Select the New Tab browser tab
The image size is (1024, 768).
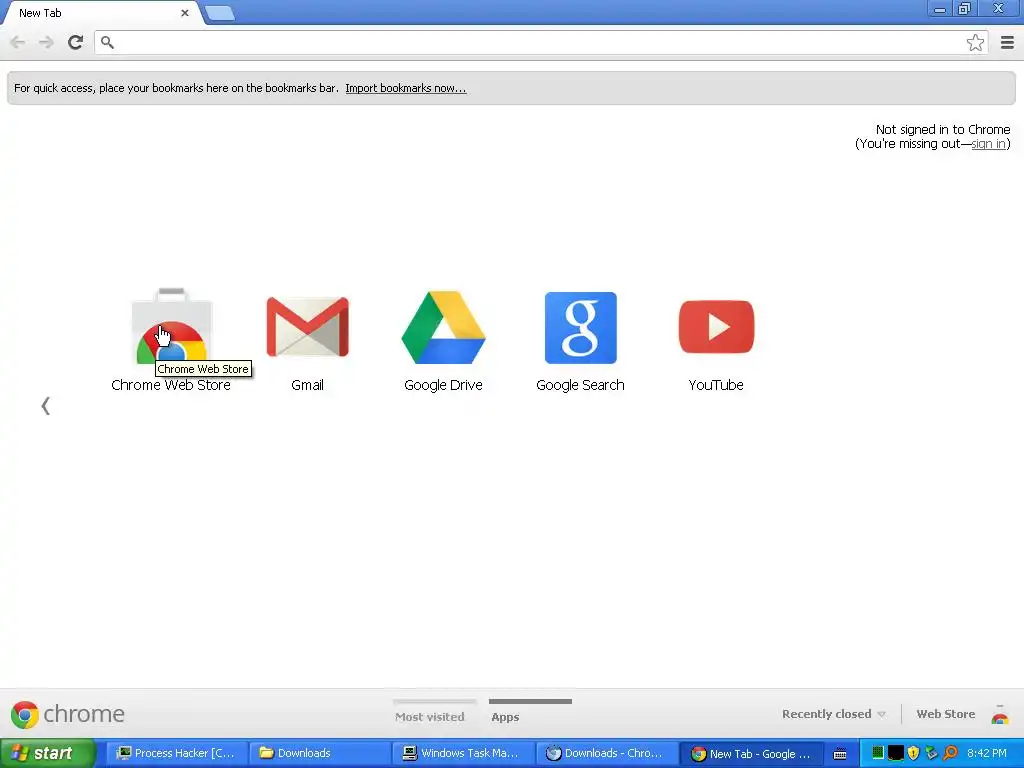tap(101, 13)
